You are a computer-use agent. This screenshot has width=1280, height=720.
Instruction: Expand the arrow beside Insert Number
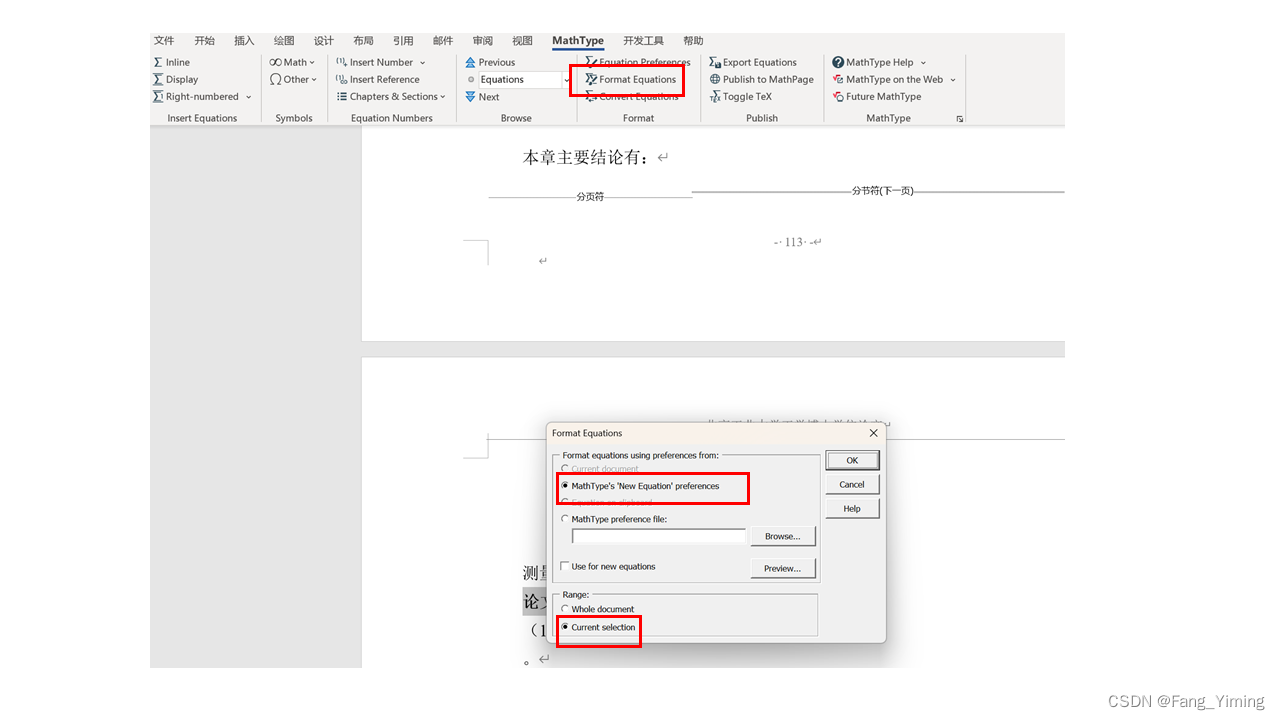[422, 62]
